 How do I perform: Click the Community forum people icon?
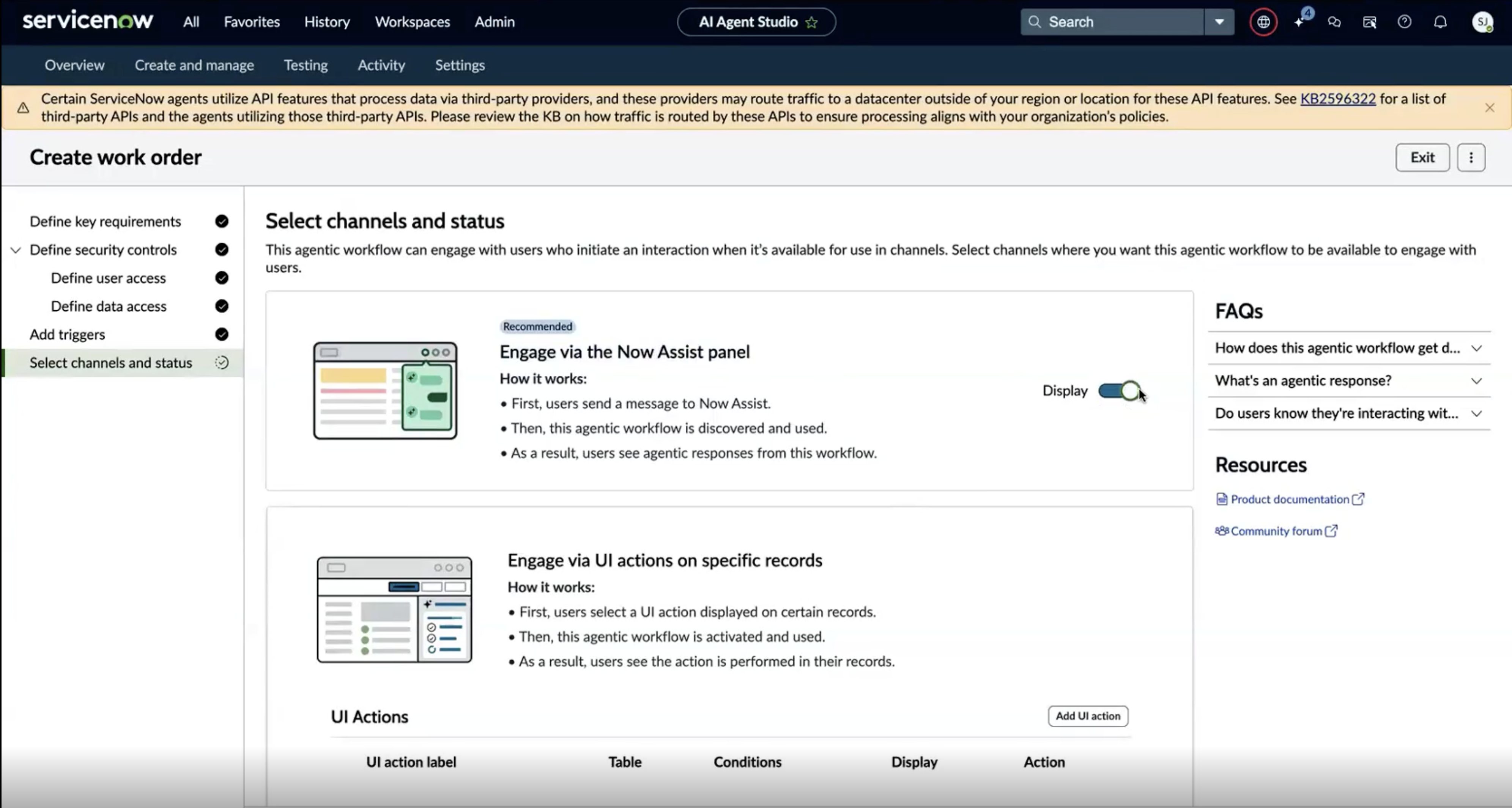pyautogui.click(x=1221, y=530)
